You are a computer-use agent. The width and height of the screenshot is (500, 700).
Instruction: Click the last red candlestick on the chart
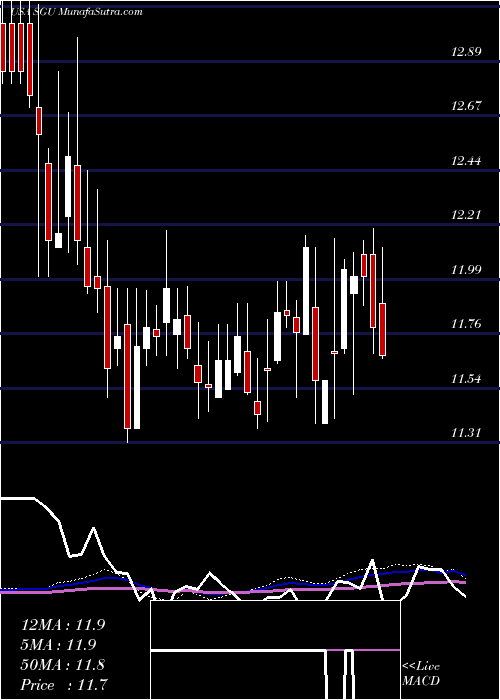383,329
